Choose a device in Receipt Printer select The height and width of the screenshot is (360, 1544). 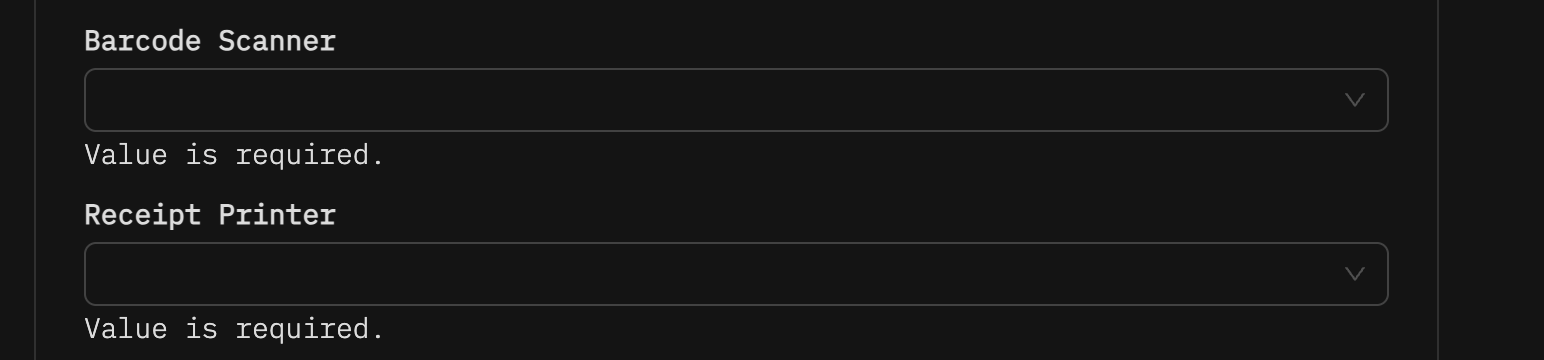click(736, 274)
